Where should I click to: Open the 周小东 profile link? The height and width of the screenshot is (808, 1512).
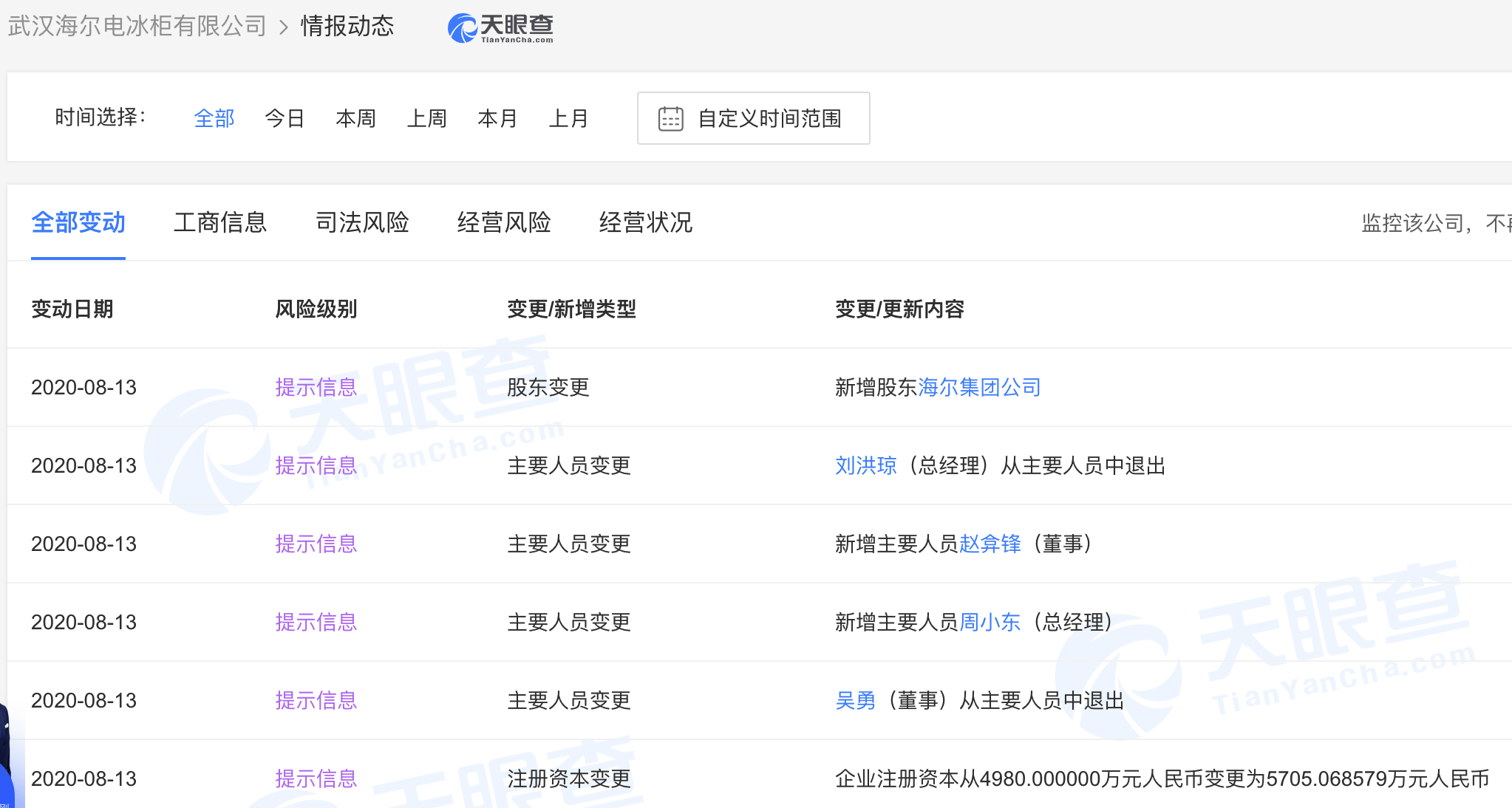(x=990, y=622)
